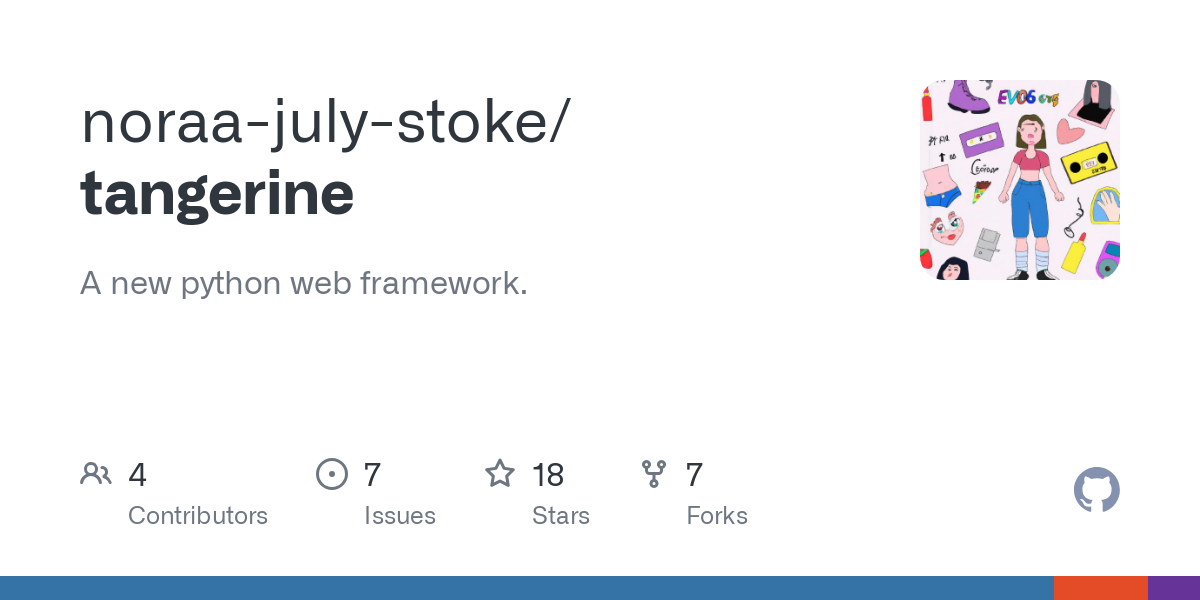1200x600 pixels.
Task: Click the purple segment of the language bar
Action: click(1174, 588)
